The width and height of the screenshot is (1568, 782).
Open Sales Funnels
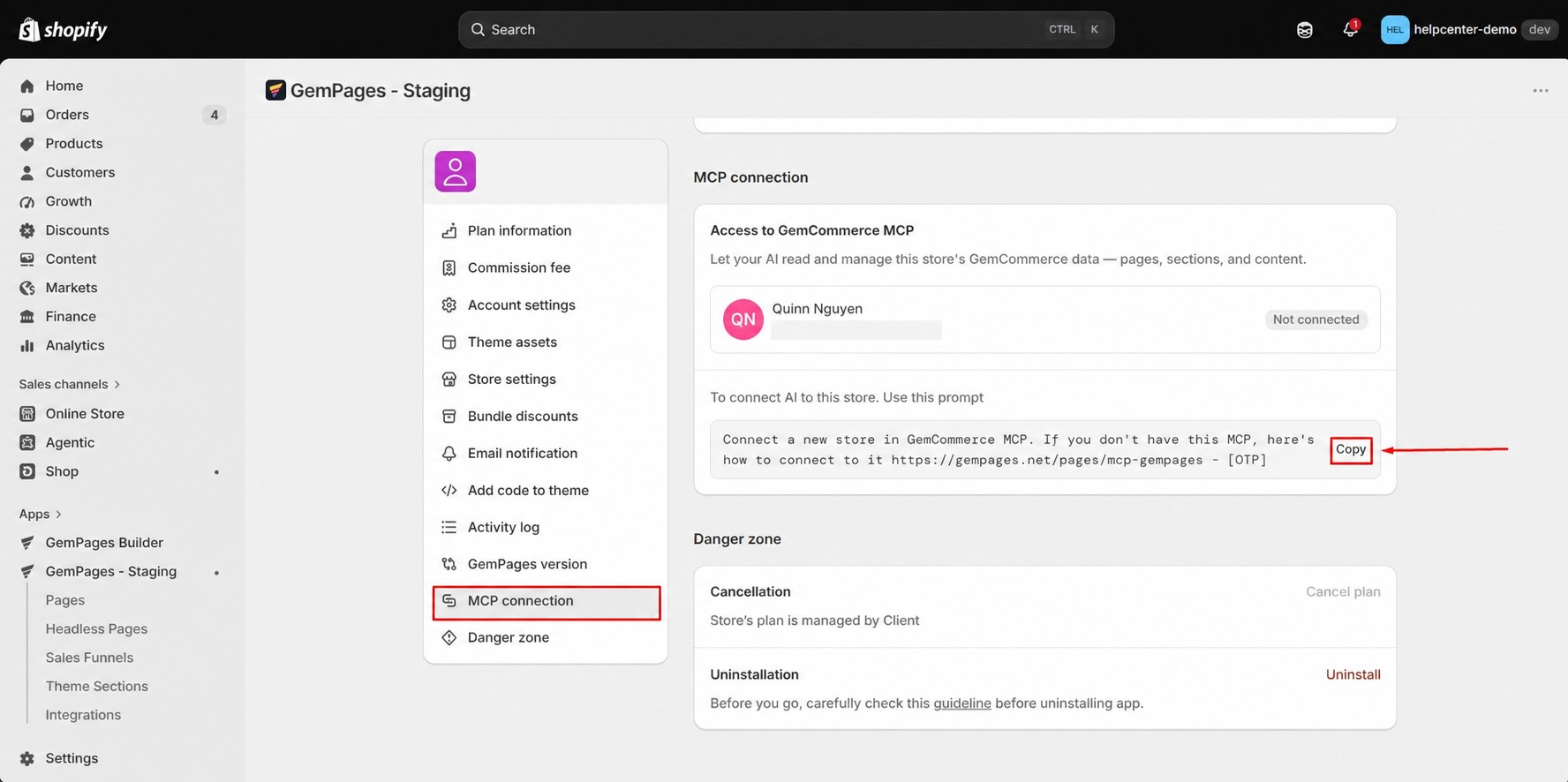click(89, 658)
